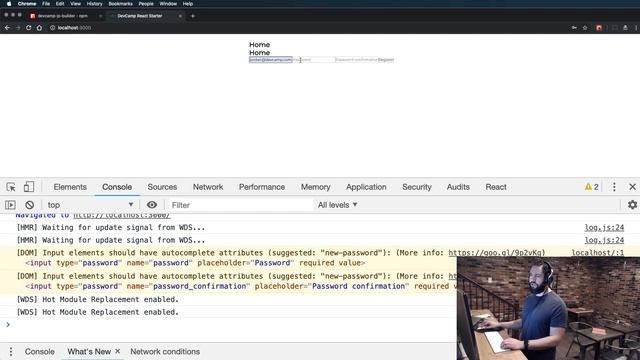
Task: Open the People menu
Action: 146,4
